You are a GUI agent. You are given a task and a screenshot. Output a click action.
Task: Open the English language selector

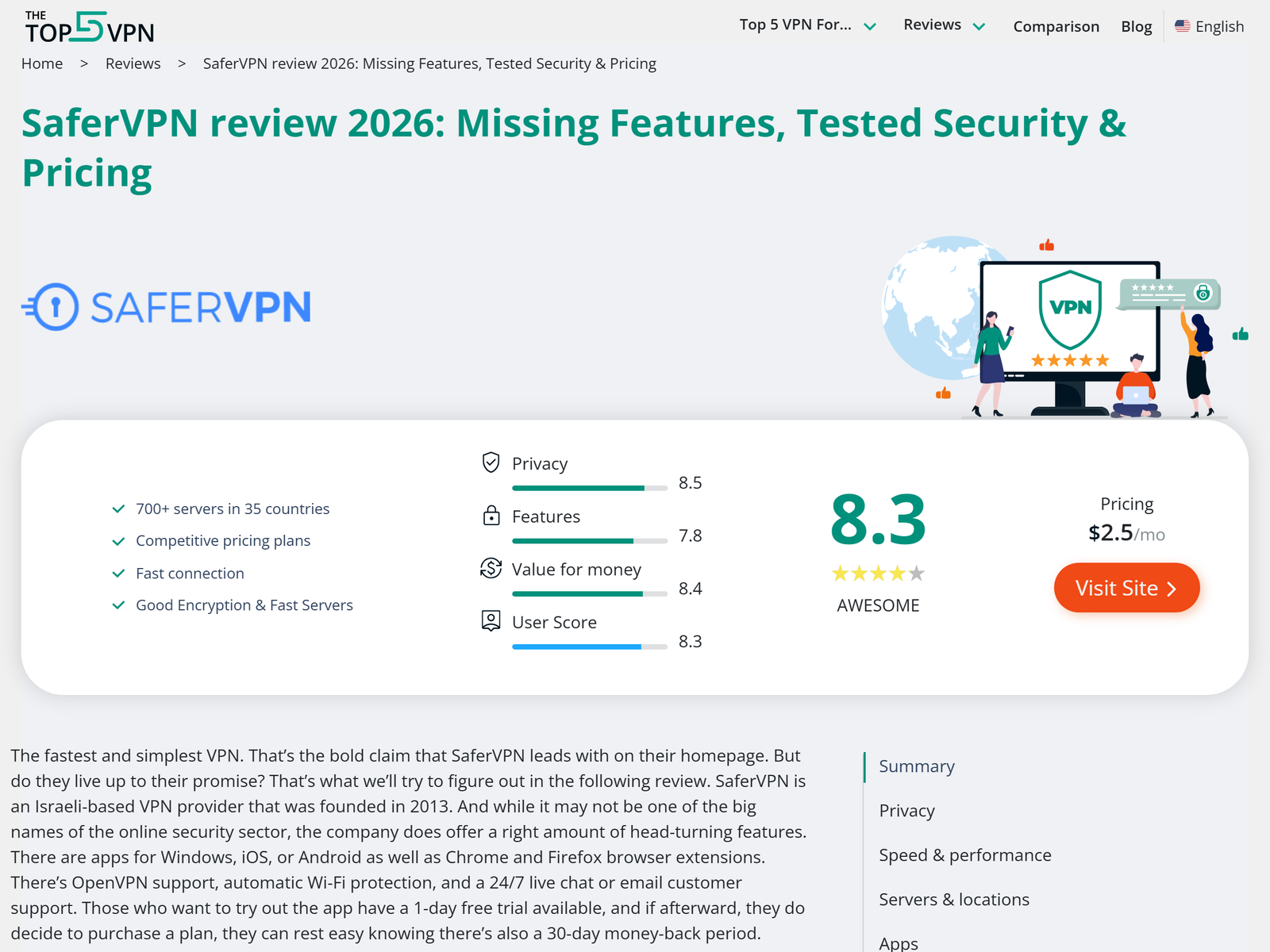pos(1210,26)
